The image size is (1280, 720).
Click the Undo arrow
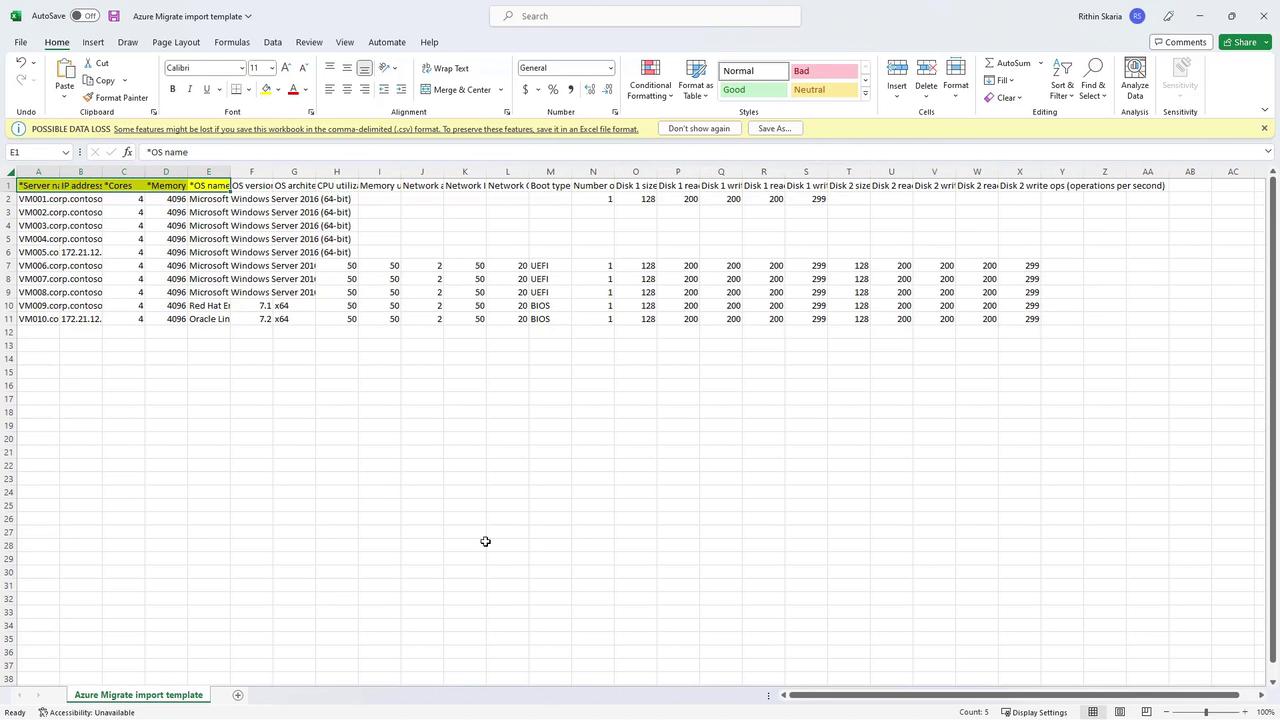20,63
